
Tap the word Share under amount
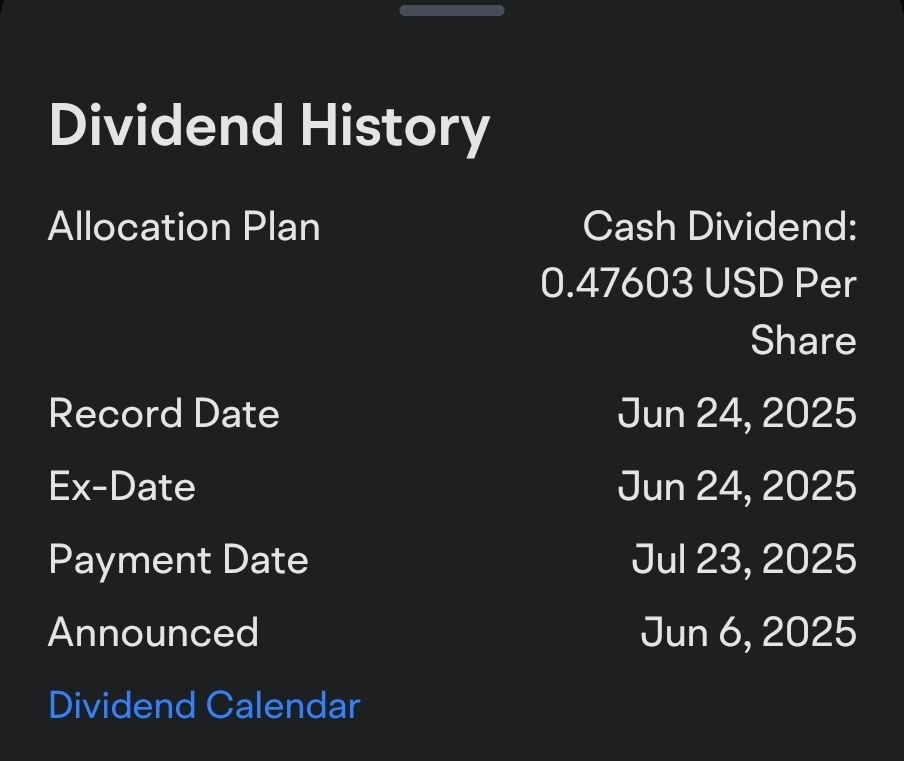point(804,340)
